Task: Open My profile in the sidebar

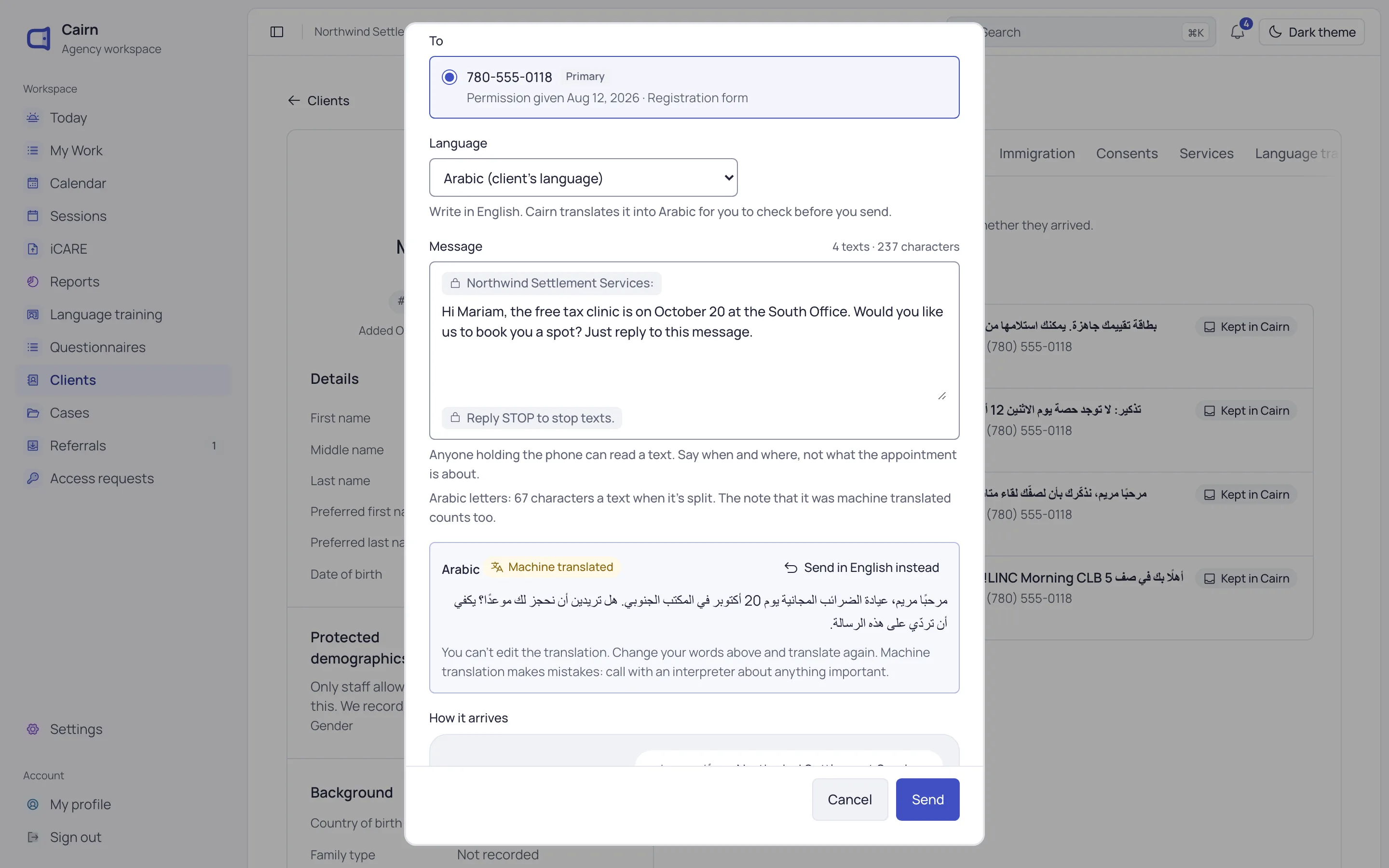Action: tap(123, 804)
